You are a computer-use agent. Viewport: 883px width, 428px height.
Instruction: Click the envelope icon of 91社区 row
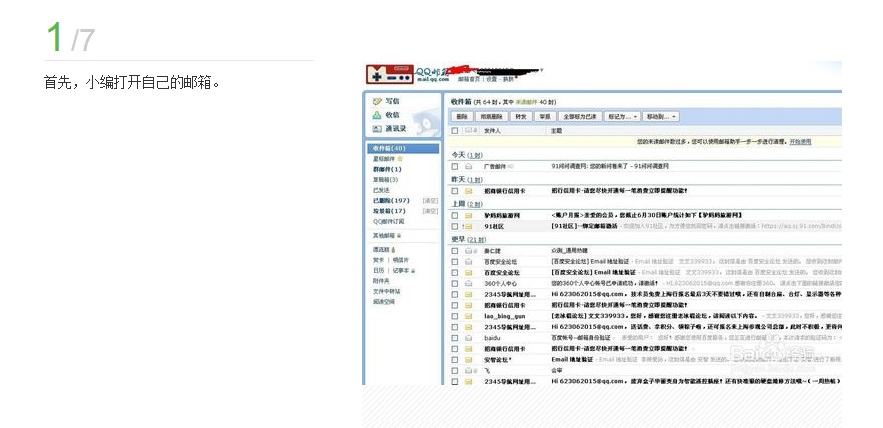(469, 226)
